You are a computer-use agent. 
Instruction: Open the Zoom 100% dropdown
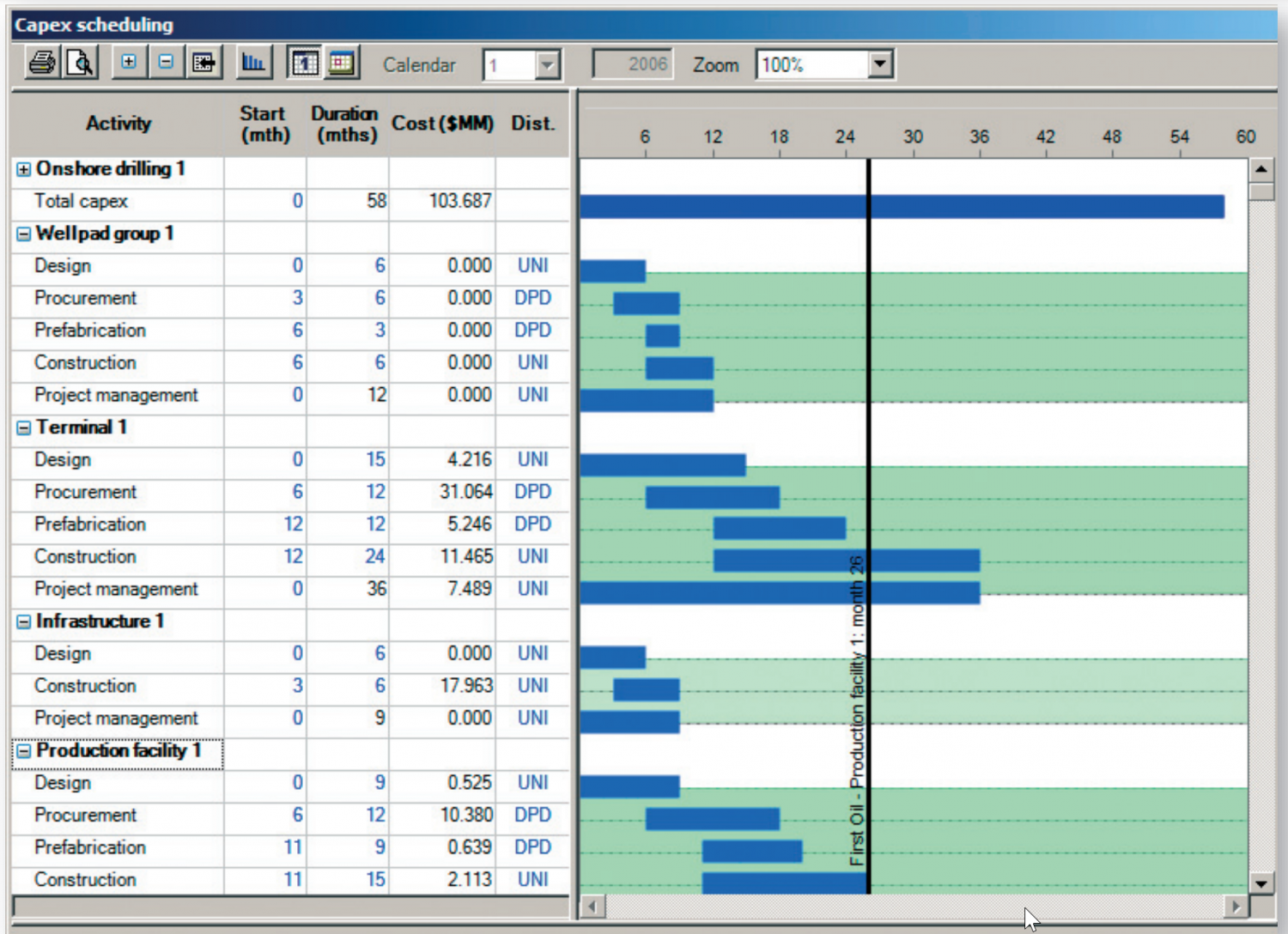[879, 64]
